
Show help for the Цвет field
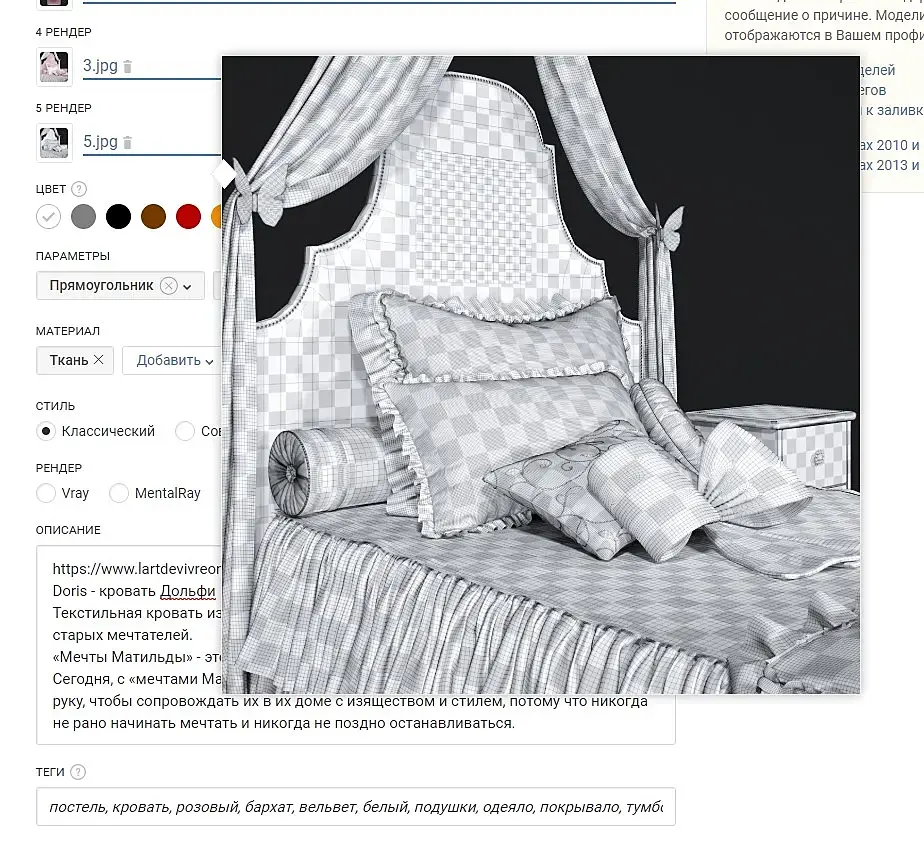coord(79,189)
